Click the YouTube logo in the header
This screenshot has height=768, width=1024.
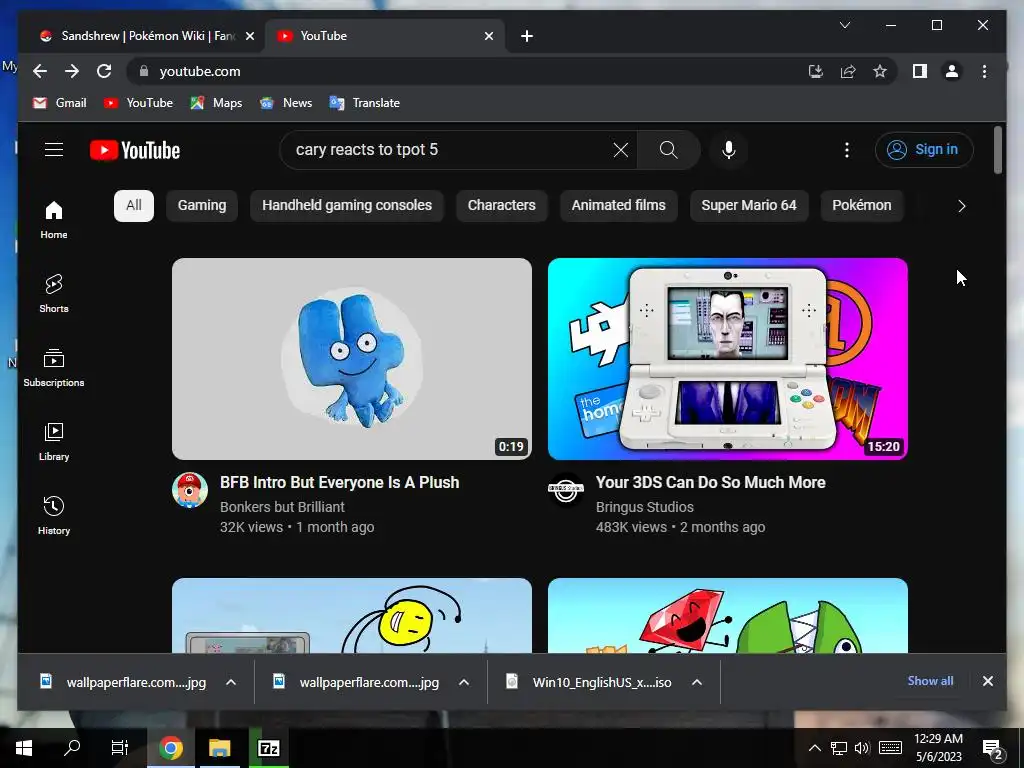tap(135, 150)
